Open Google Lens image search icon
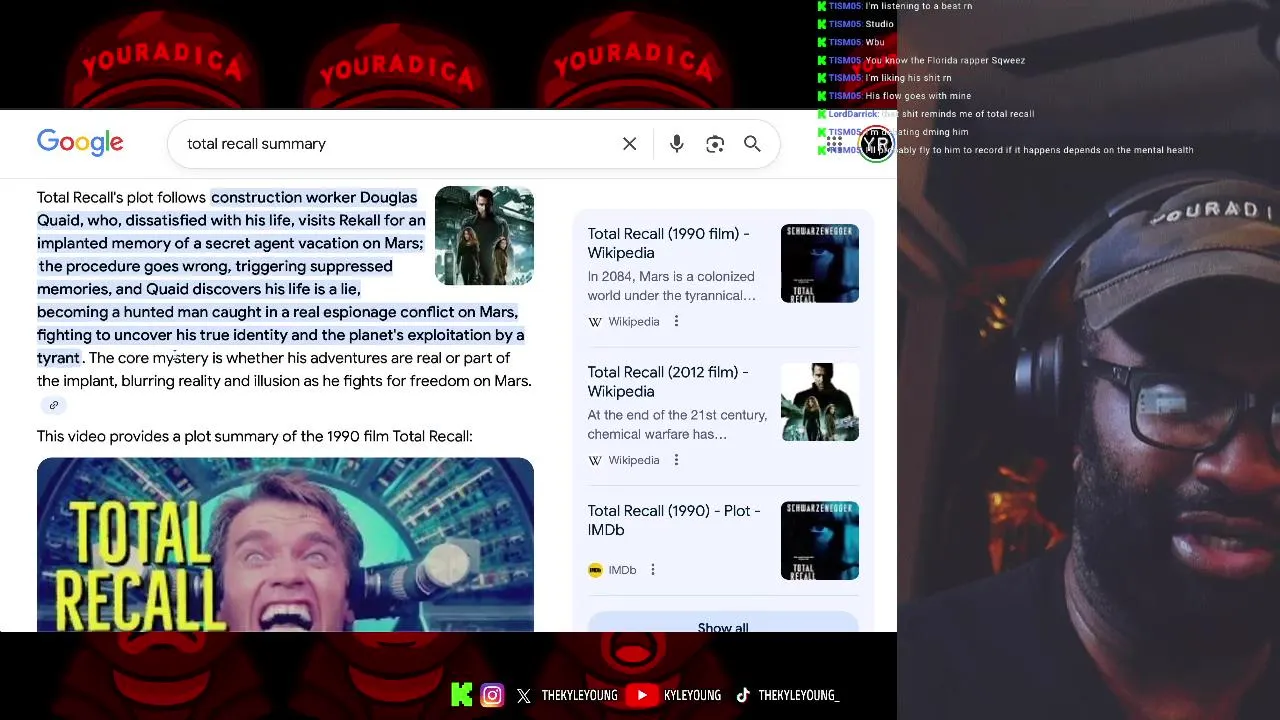This screenshot has width=1280, height=720. (715, 144)
